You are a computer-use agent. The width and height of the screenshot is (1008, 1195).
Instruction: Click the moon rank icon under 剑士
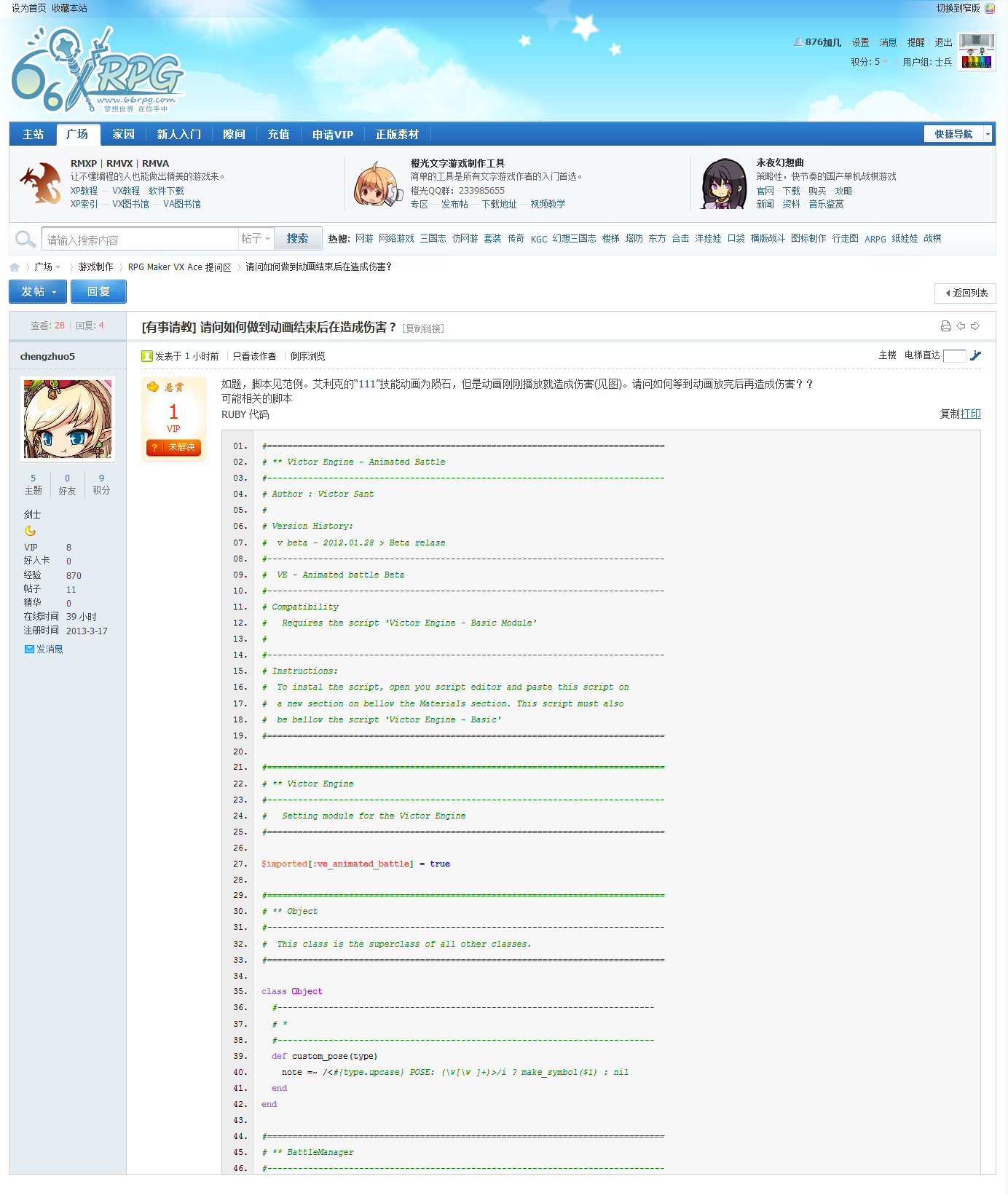pos(30,531)
